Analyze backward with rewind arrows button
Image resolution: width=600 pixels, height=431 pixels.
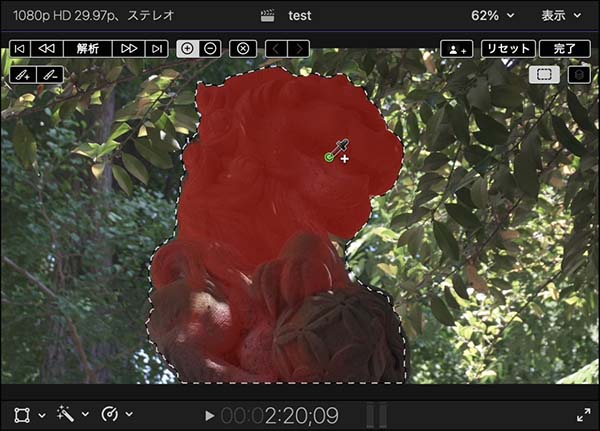click(47, 49)
